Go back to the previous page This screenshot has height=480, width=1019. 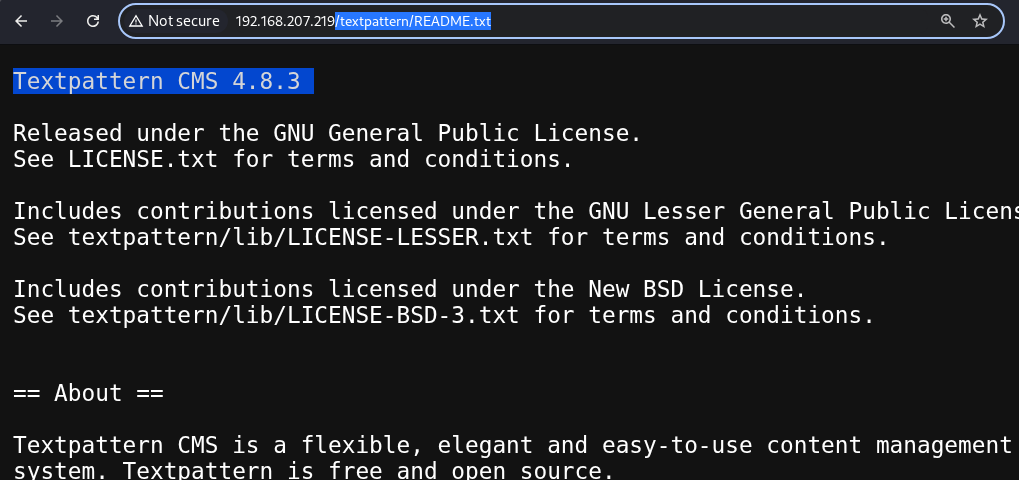(21, 21)
